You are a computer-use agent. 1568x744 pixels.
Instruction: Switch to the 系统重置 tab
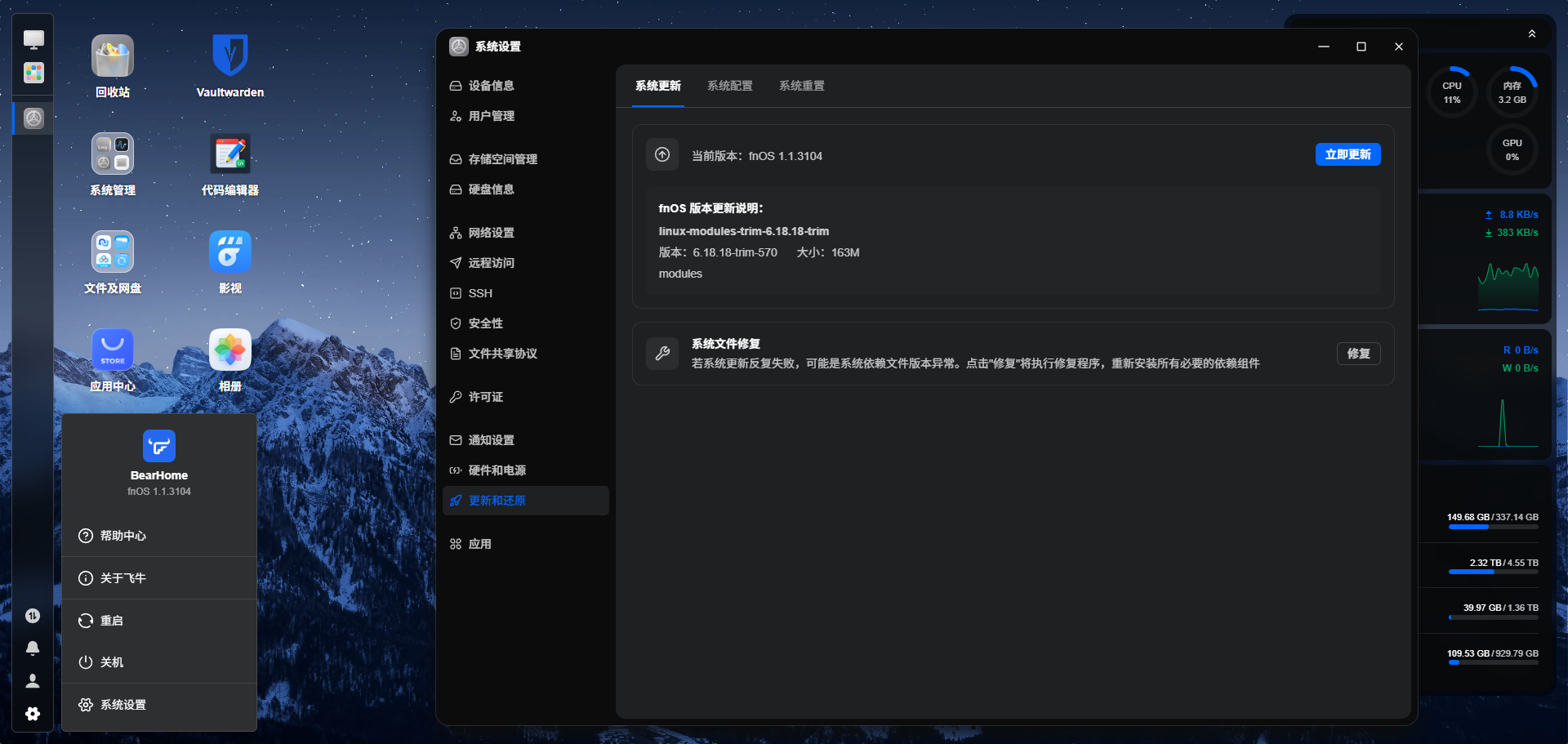coord(802,86)
